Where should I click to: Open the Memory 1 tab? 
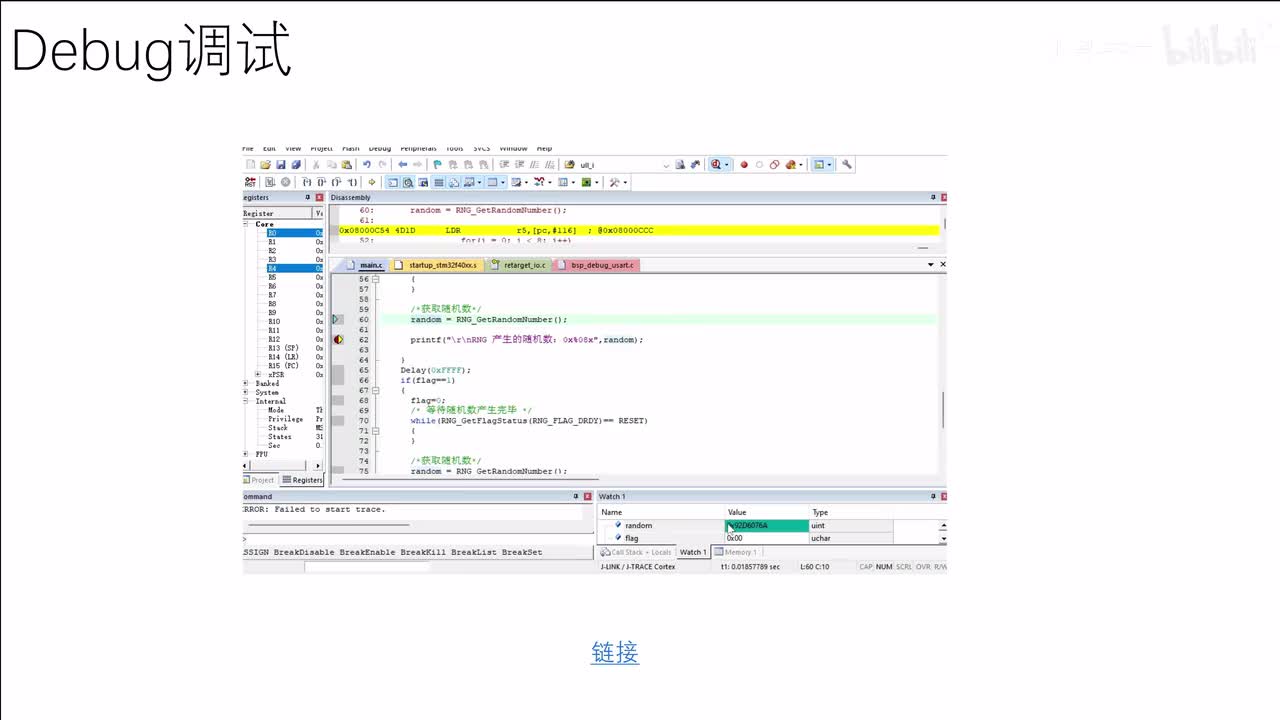tap(735, 552)
